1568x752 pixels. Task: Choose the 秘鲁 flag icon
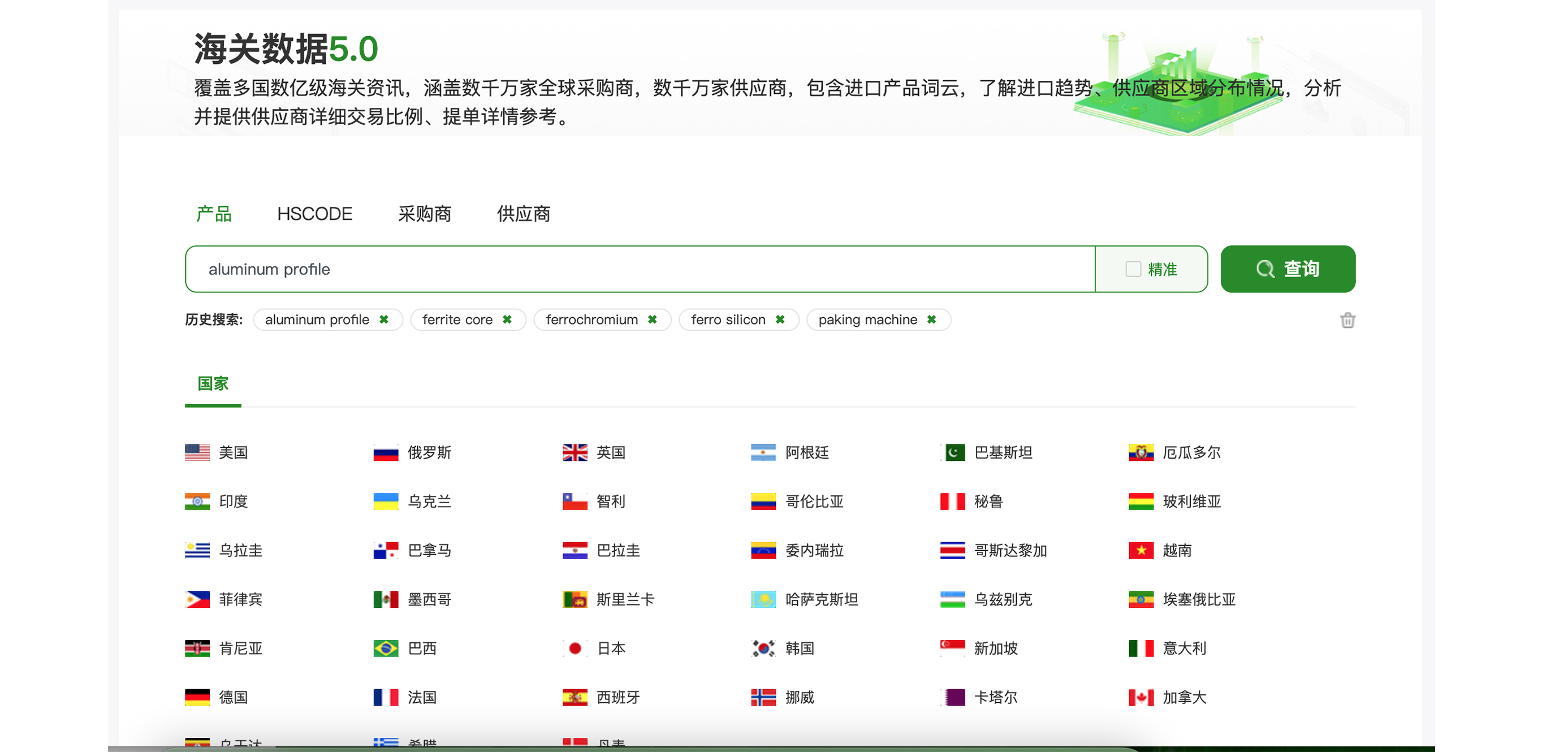pos(953,502)
